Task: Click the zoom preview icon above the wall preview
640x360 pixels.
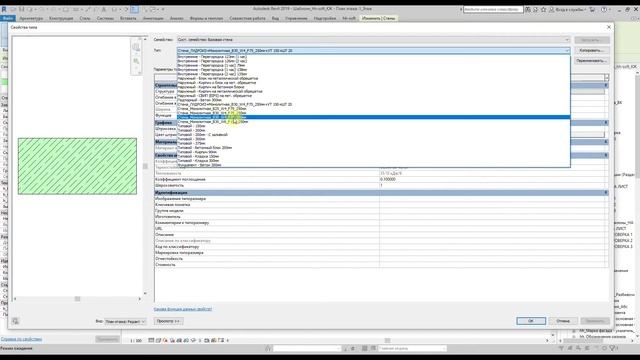Action: (136, 61)
